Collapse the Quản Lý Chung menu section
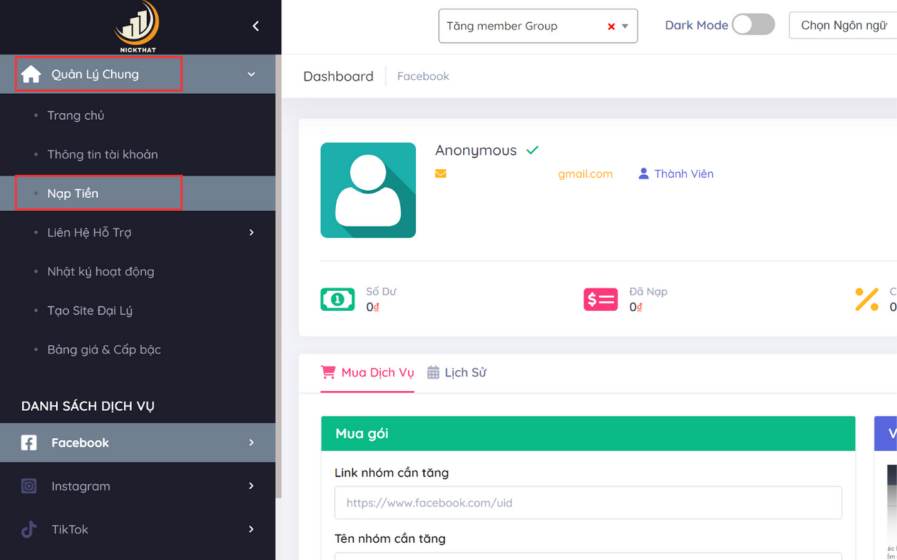Screen dimensions: 897x560 [251, 74]
